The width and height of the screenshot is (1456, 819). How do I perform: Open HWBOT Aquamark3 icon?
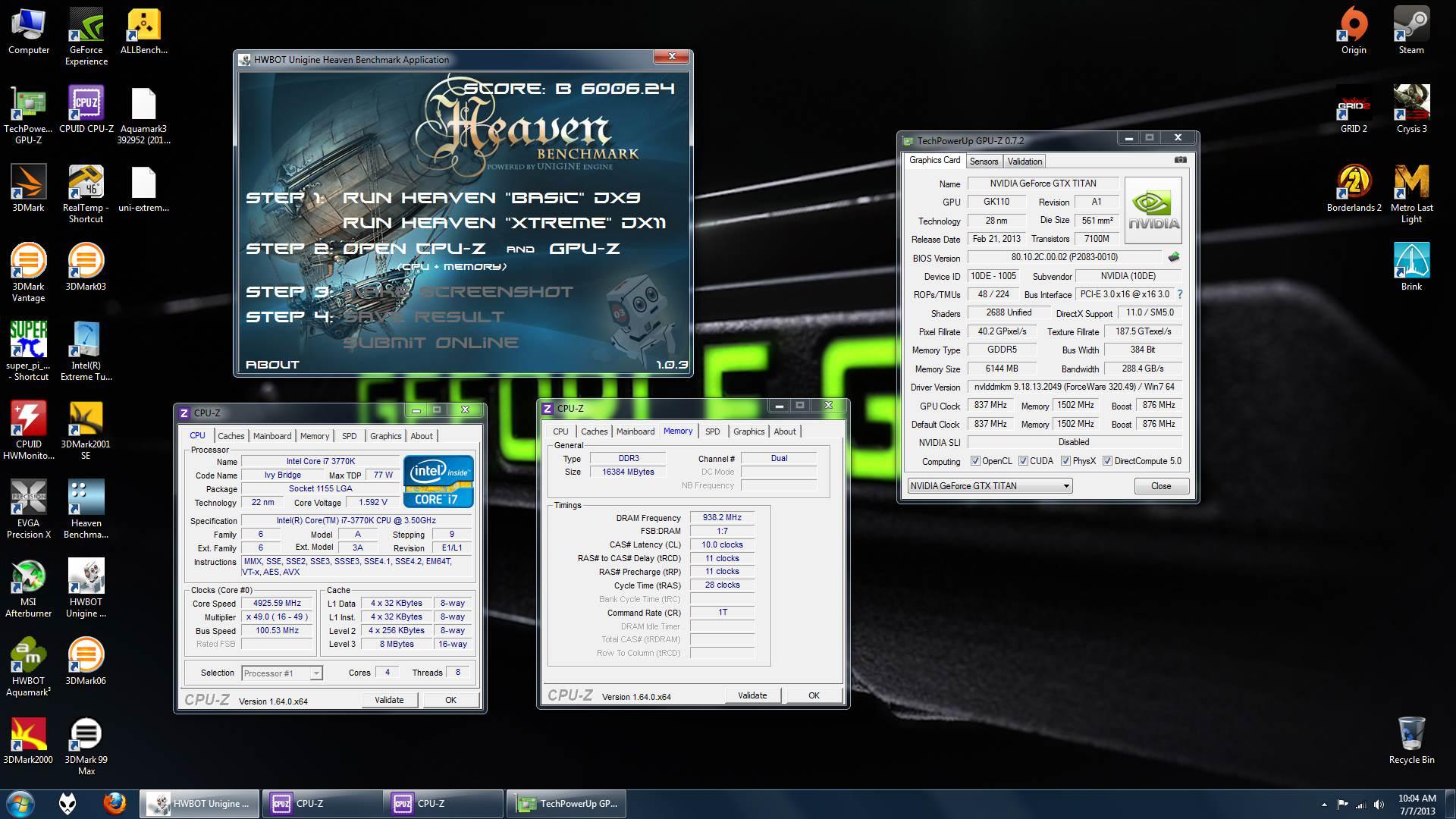click(28, 667)
